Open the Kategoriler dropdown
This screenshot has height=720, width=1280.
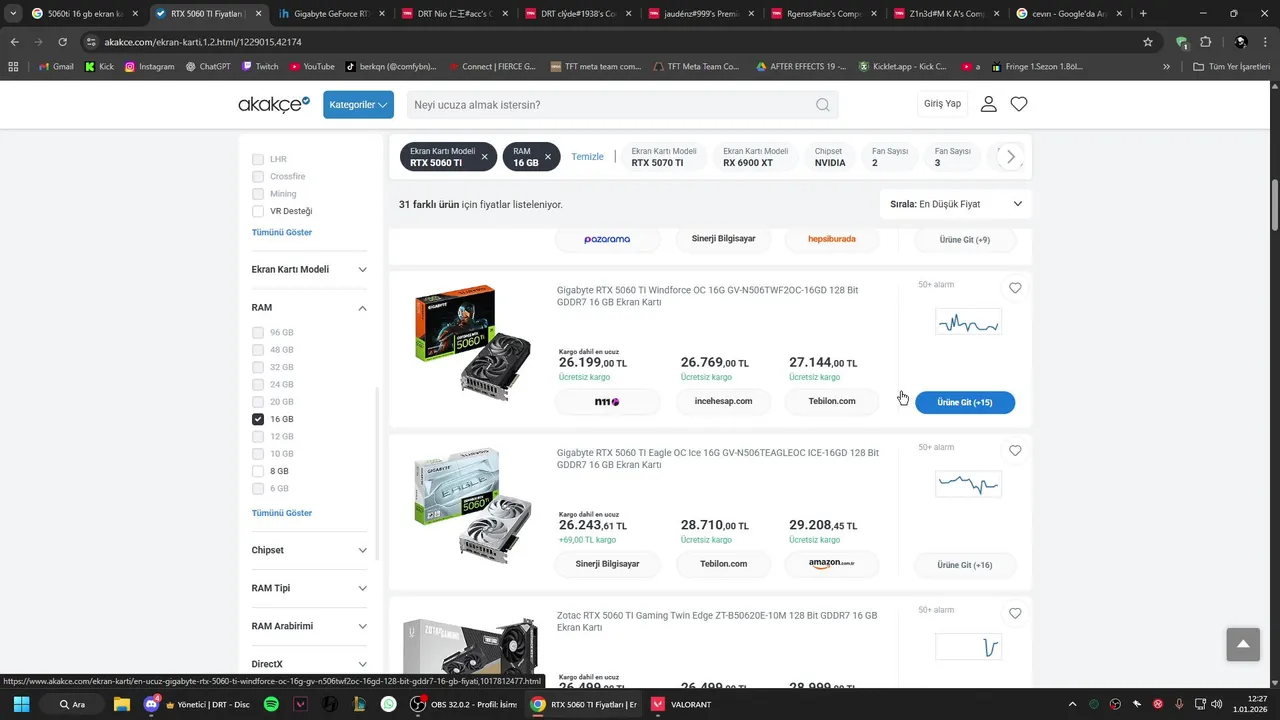click(358, 105)
